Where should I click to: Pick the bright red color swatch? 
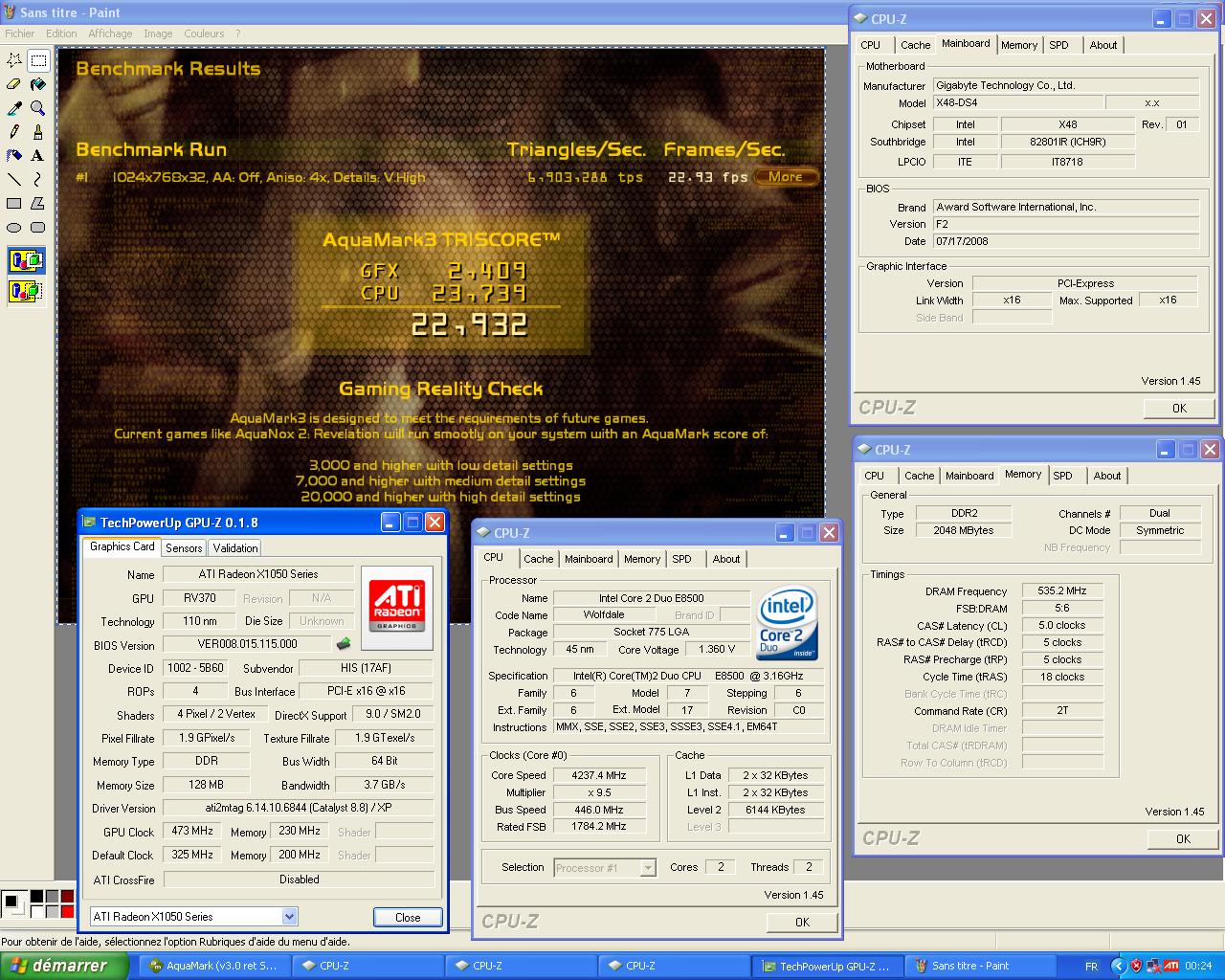pos(67,911)
